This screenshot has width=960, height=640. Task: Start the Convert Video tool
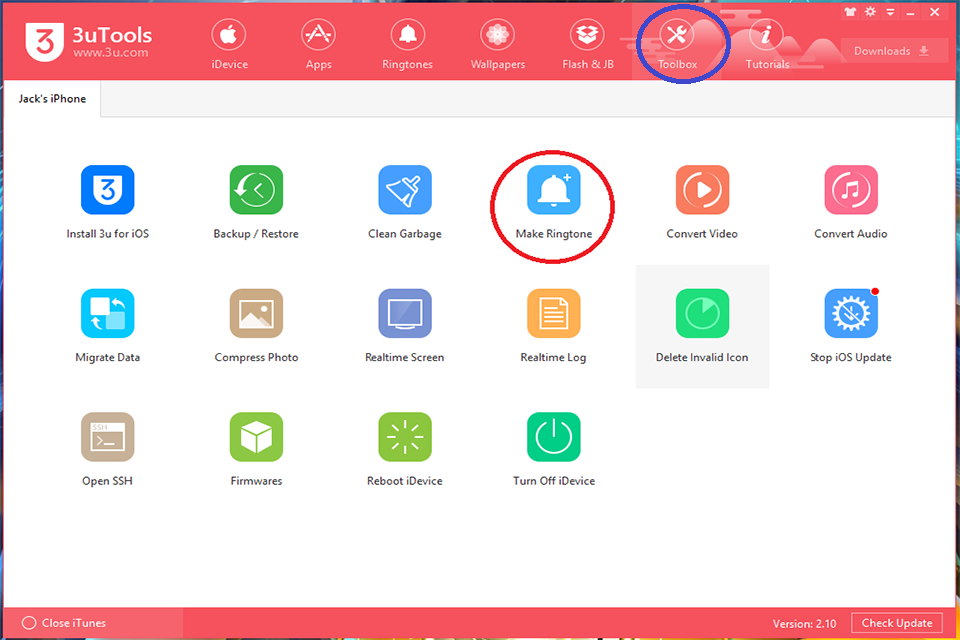coord(702,190)
